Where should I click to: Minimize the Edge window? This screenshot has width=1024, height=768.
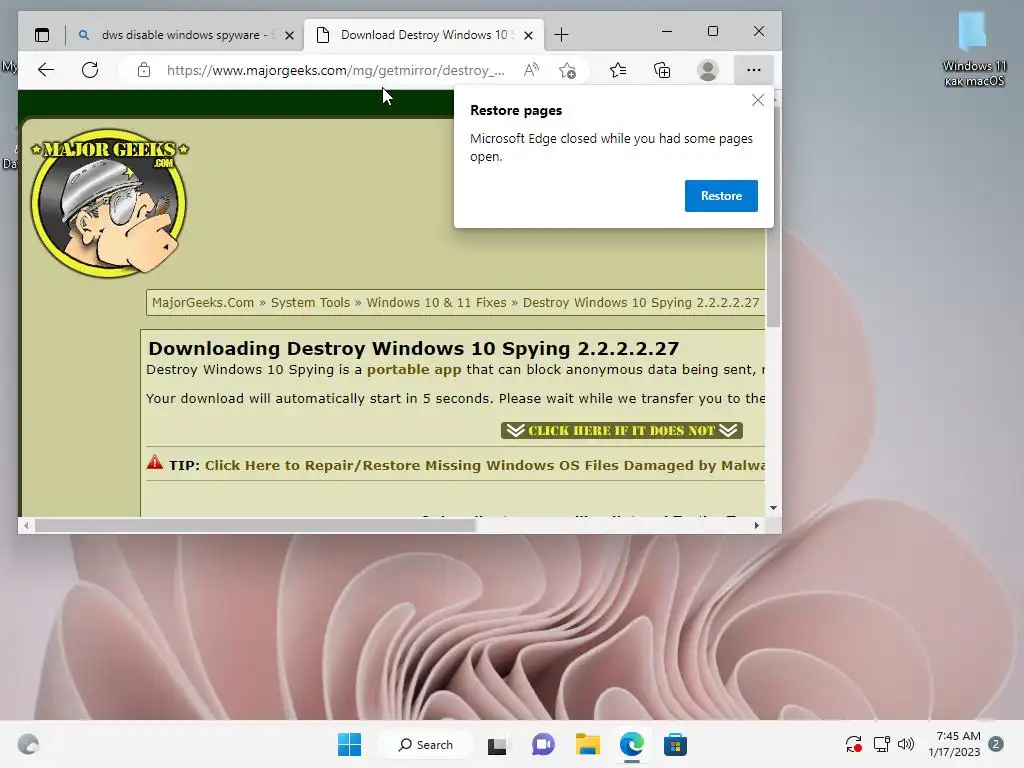pos(667,31)
